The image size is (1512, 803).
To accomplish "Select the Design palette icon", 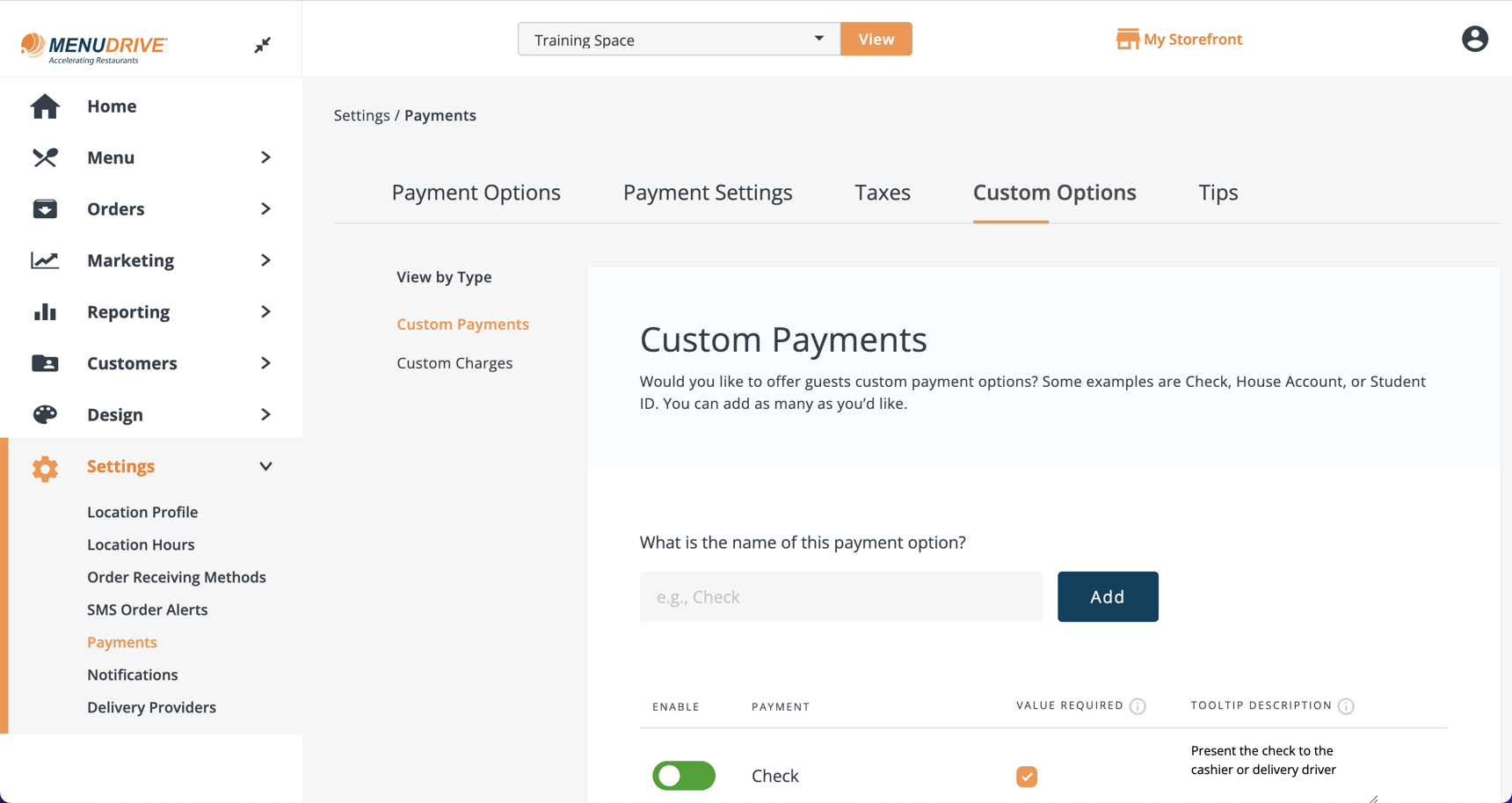I will [x=45, y=414].
